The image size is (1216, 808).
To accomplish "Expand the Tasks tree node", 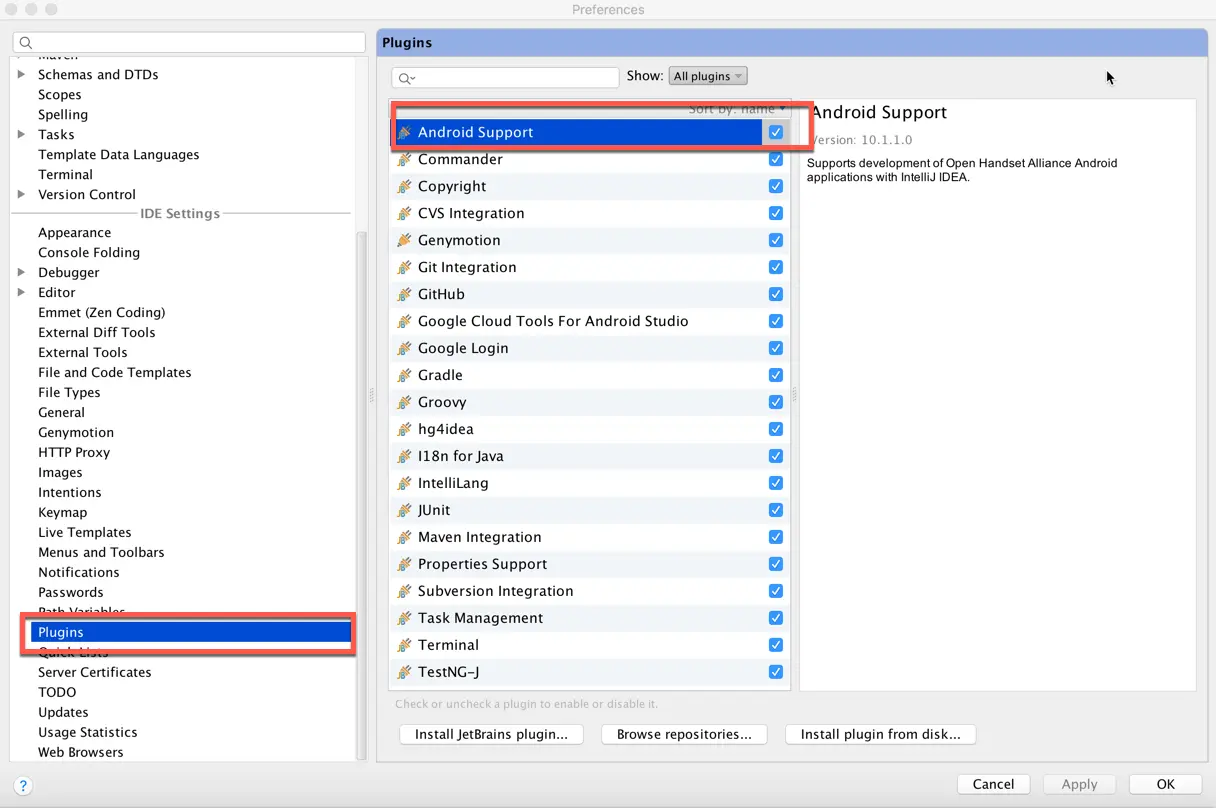I will [x=21, y=134].
